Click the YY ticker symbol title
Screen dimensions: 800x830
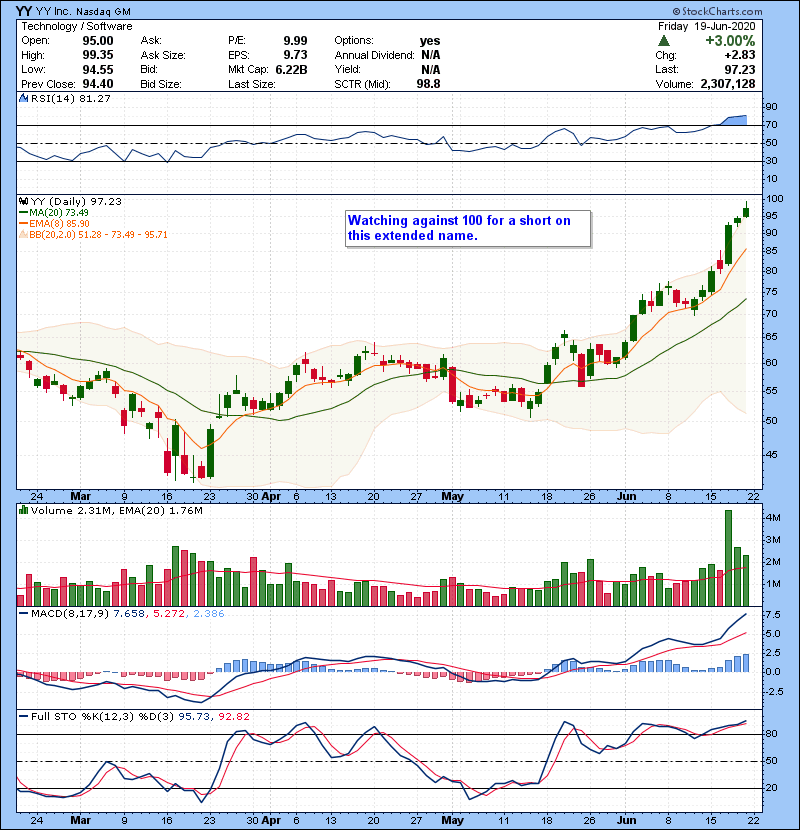pos(24,11)
